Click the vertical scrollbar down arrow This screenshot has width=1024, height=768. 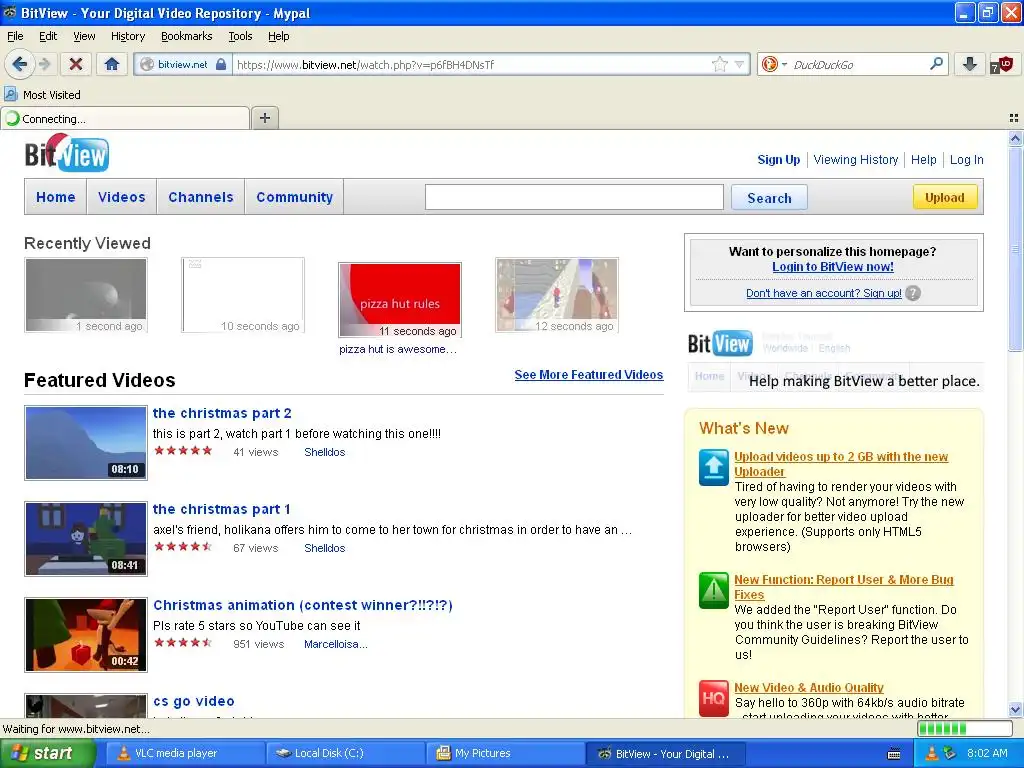[x=1015, y=709]
